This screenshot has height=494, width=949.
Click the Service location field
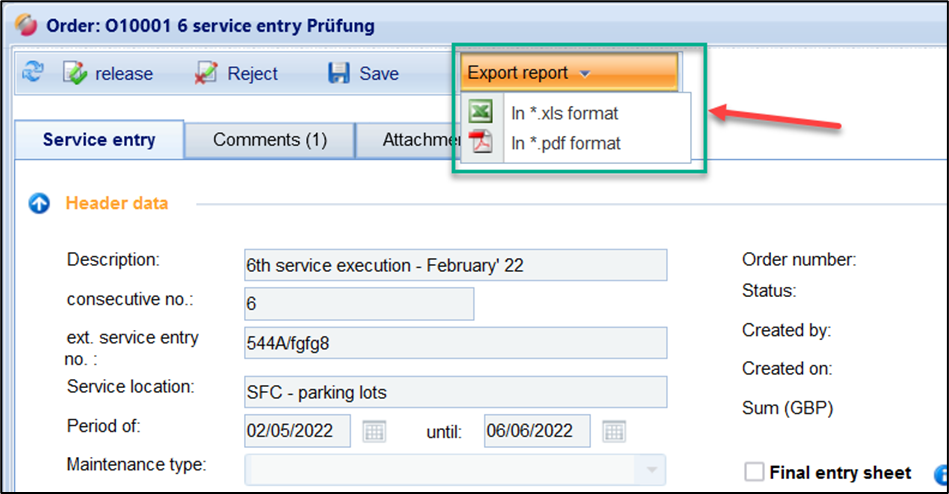pos(455,392)
